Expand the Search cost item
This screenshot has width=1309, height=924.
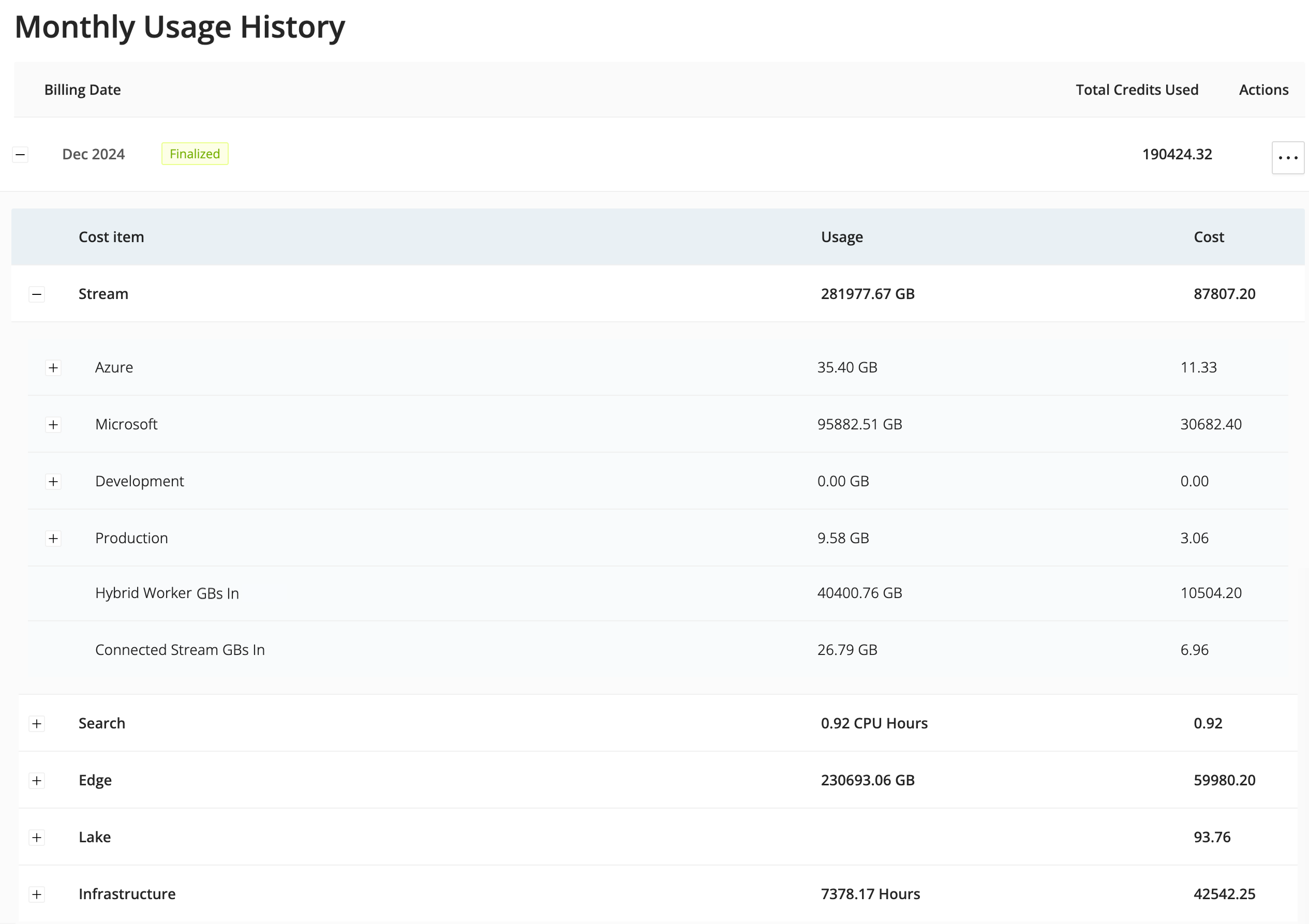[37, 724]
